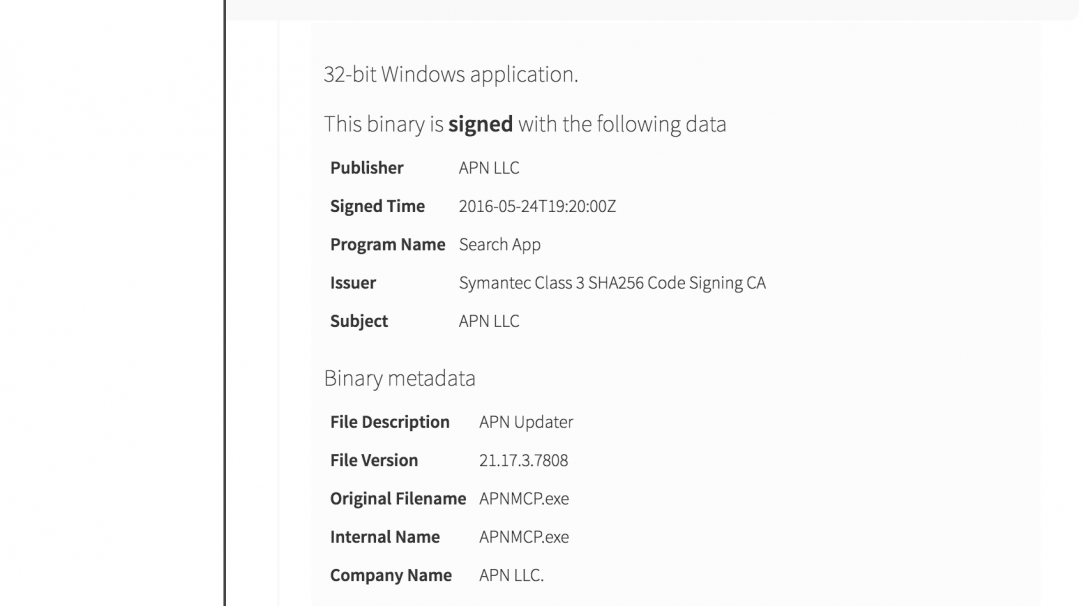
Task: Click the Symantec Class 3 SHA256 issuer value
Action: pyautogui.click(x=612, y=283)
